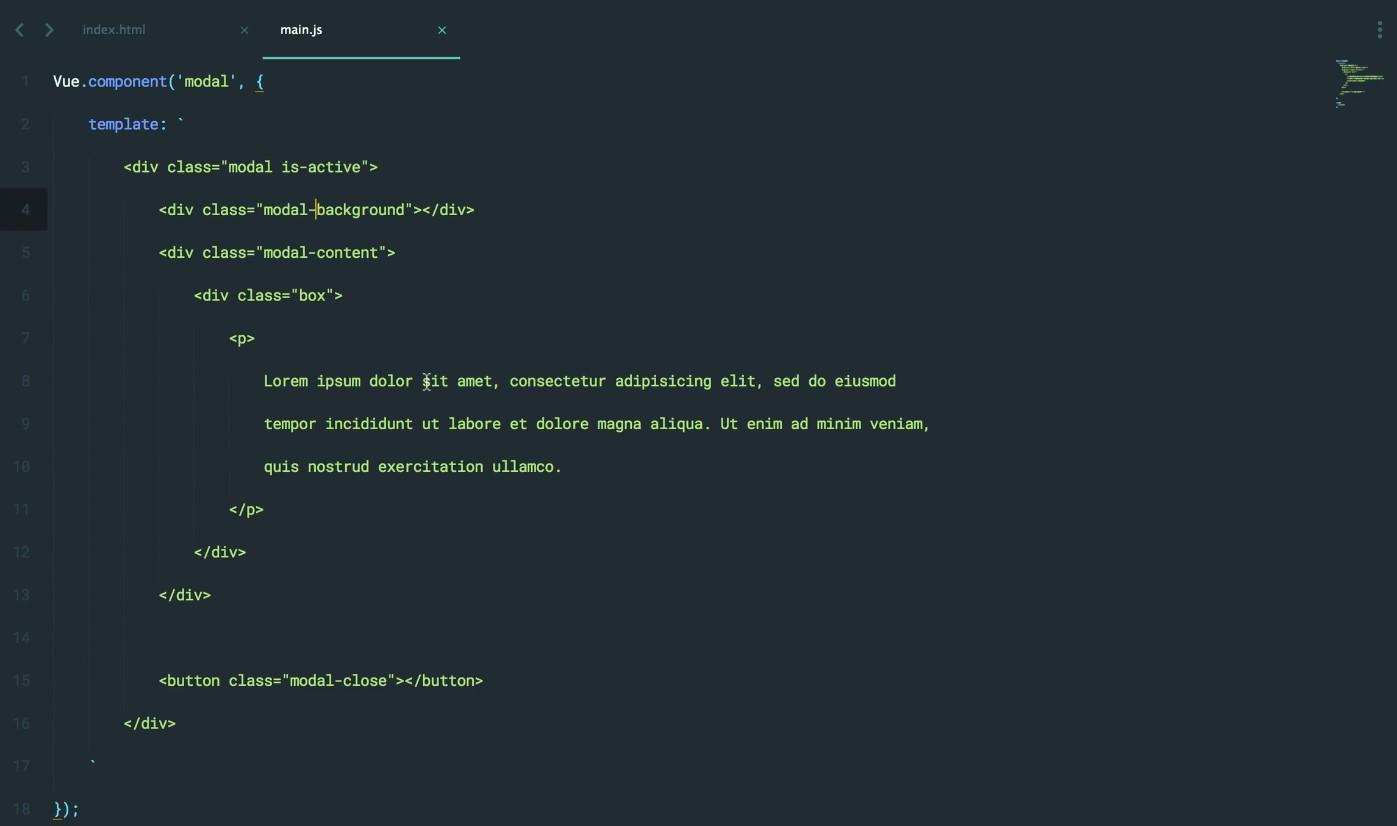Close the main.js tab
Screen dimensions: 1397x826
[442, 30]
